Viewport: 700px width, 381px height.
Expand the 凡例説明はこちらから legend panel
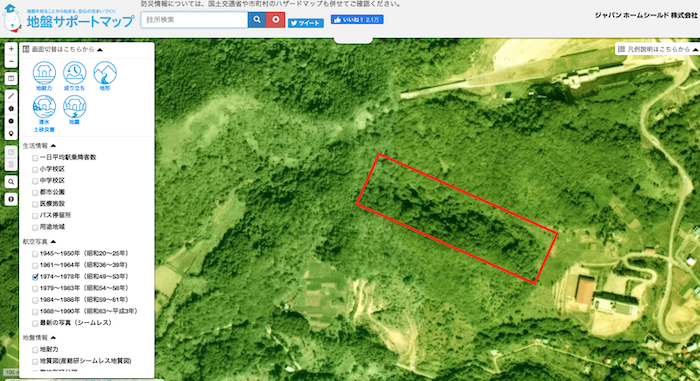[658, 49]
